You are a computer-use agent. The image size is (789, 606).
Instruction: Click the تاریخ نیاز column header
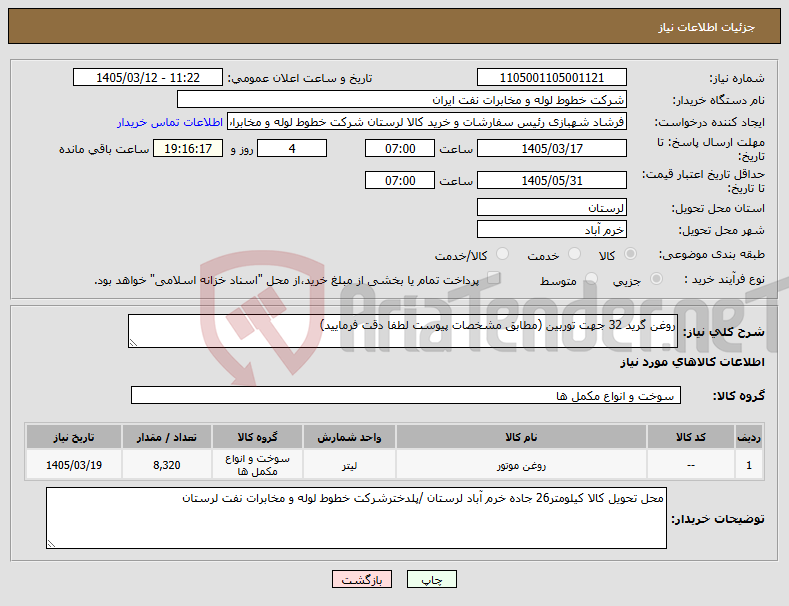point(74,437)
